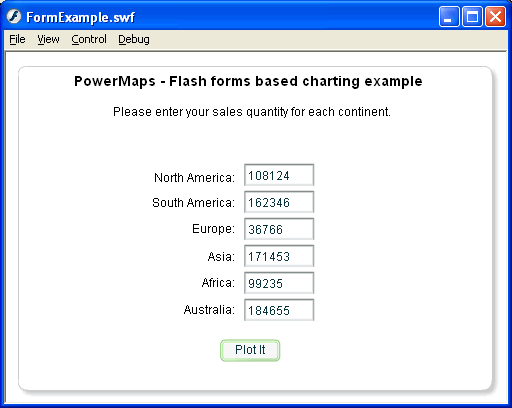Close the FormExample.swf window
The image size is (512, 408).
click(x=495, y=16)
